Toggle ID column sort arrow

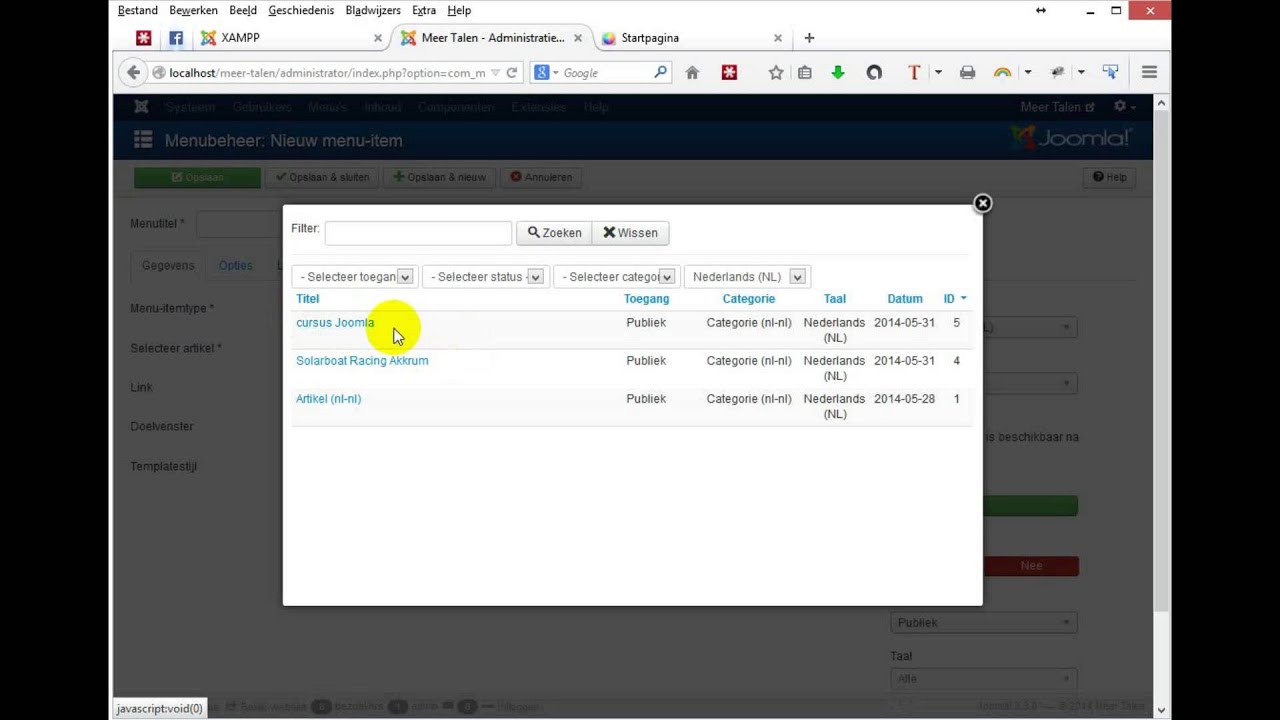tap(963, 299)
